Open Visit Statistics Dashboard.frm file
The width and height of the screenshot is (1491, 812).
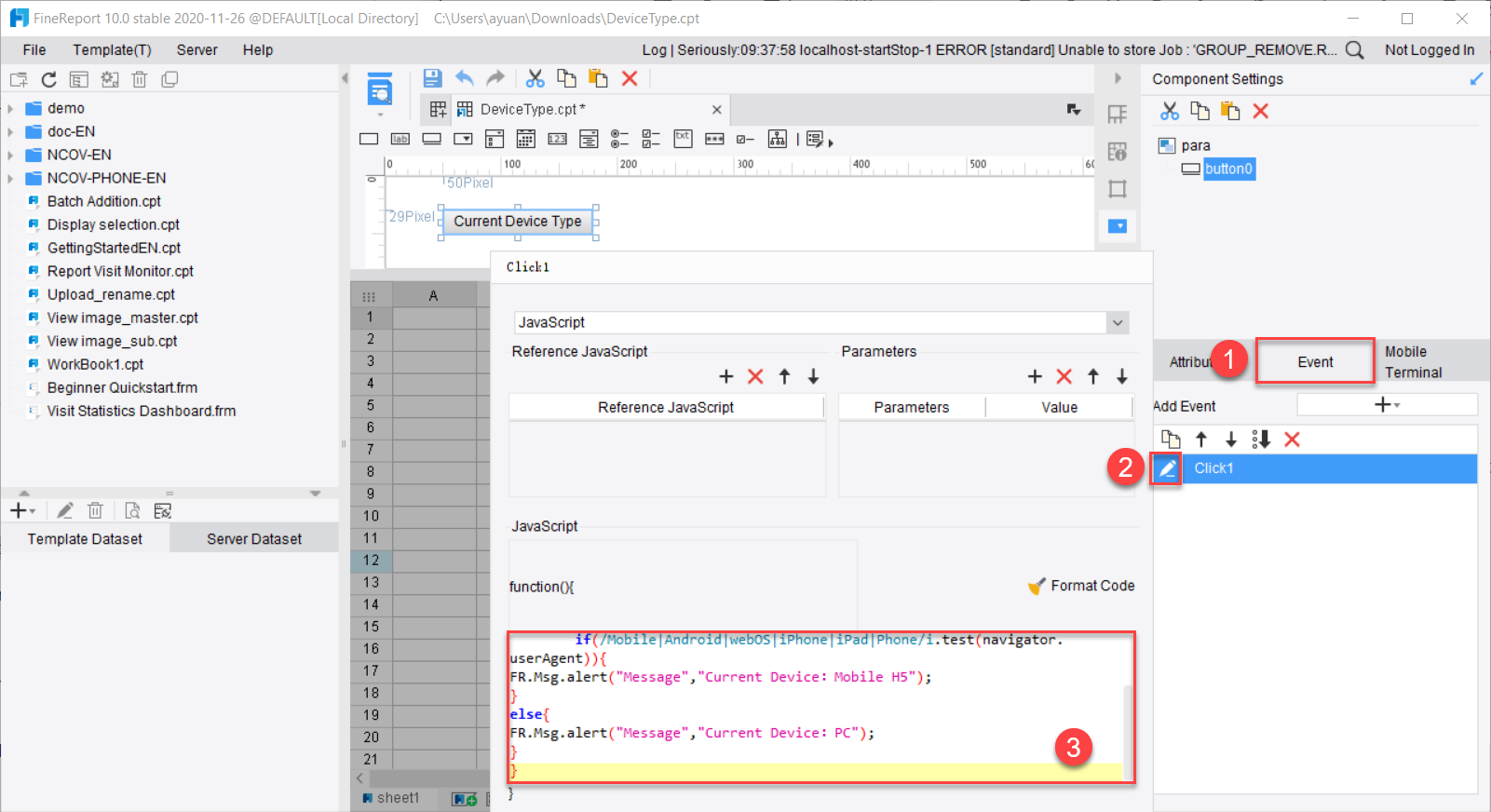click(x=142, y=411)
